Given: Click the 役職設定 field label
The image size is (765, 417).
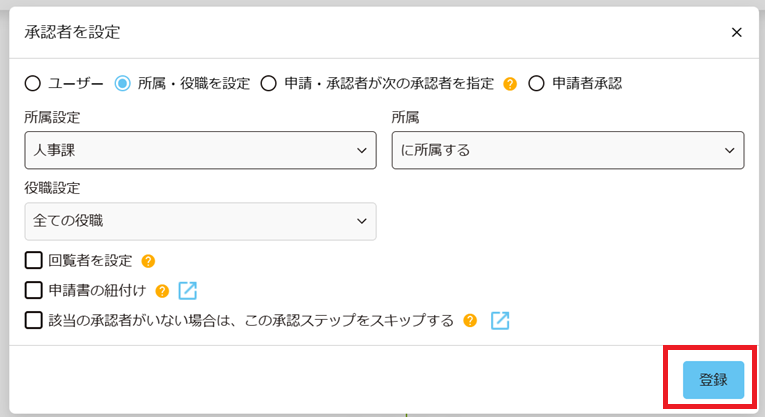Looking at the screenshot, I should (52, 188).
